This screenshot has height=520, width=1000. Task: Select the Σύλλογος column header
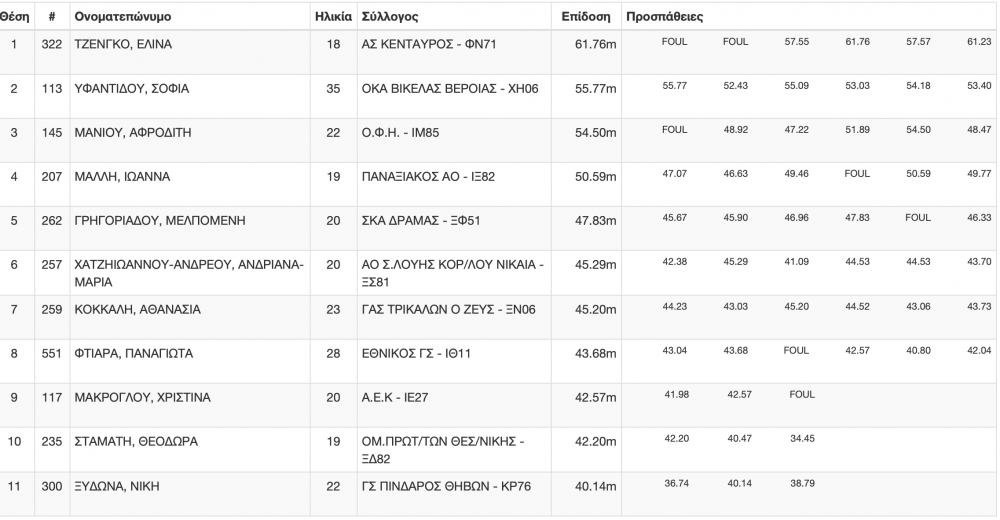click(x=390, y=17)
